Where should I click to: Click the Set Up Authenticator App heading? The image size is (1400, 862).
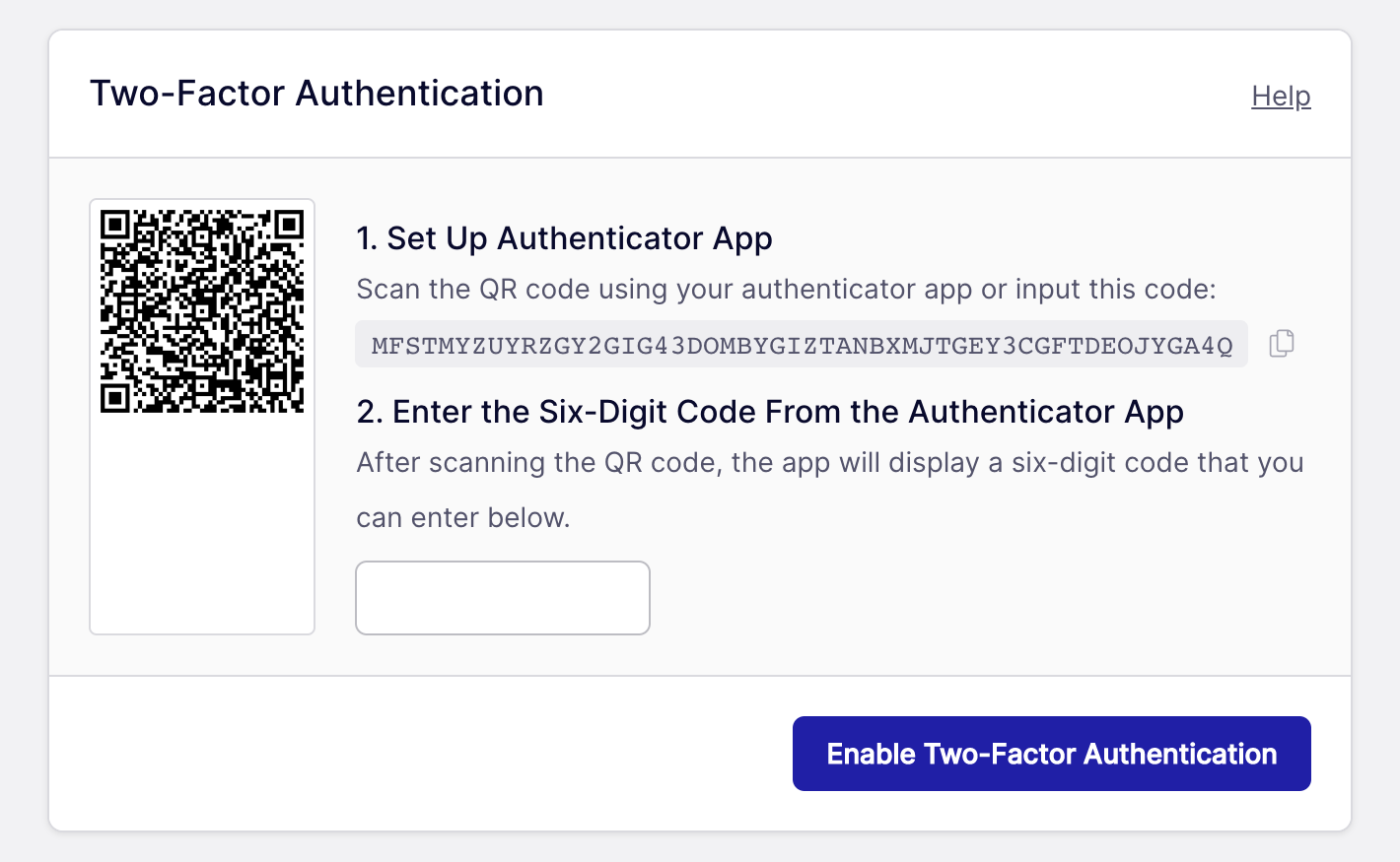pyautogui.click(x=564, y=238)
